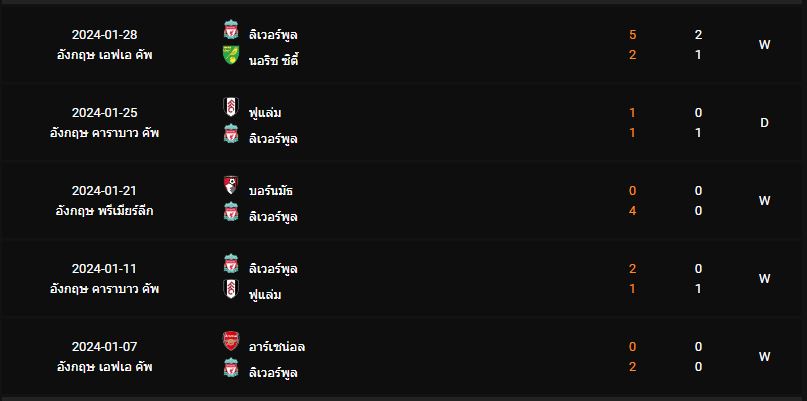Click Fulham crest in 2024-01-25 match
This screenshot has width=807, height=401.
[231, 109]
